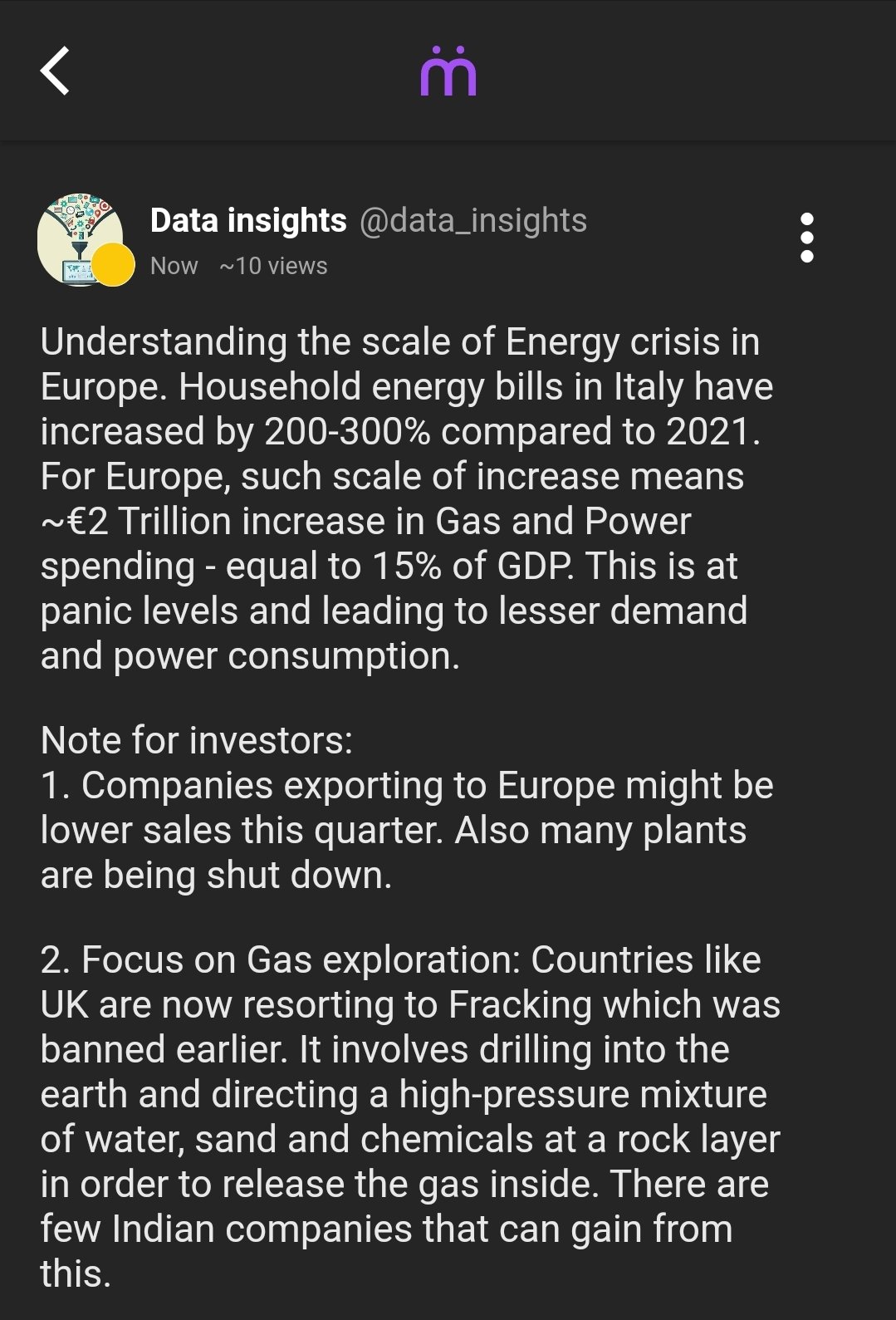Click the "200-300%" figure in the post
The height and width of the screenshot is (1320, 896).
pyautogui.click(x=347, y=432)
